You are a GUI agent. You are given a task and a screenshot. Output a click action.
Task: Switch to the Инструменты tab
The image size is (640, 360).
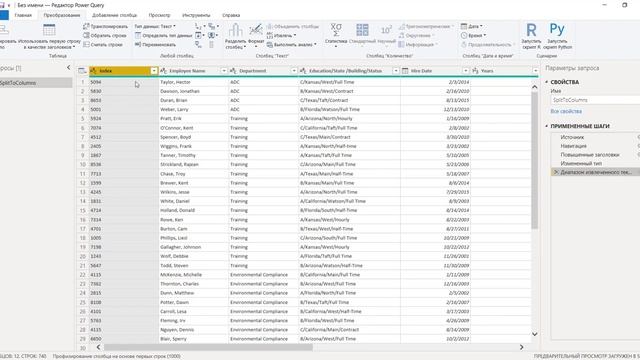point(196,15)
